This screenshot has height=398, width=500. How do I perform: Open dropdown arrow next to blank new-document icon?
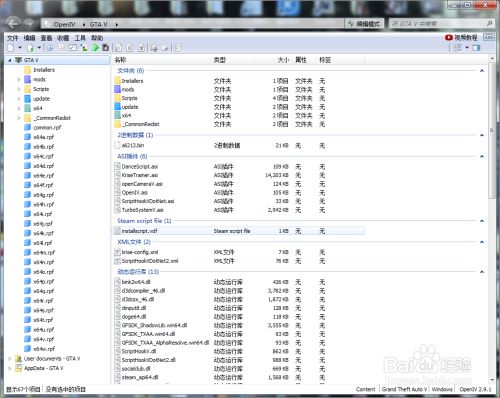(20, 48)
